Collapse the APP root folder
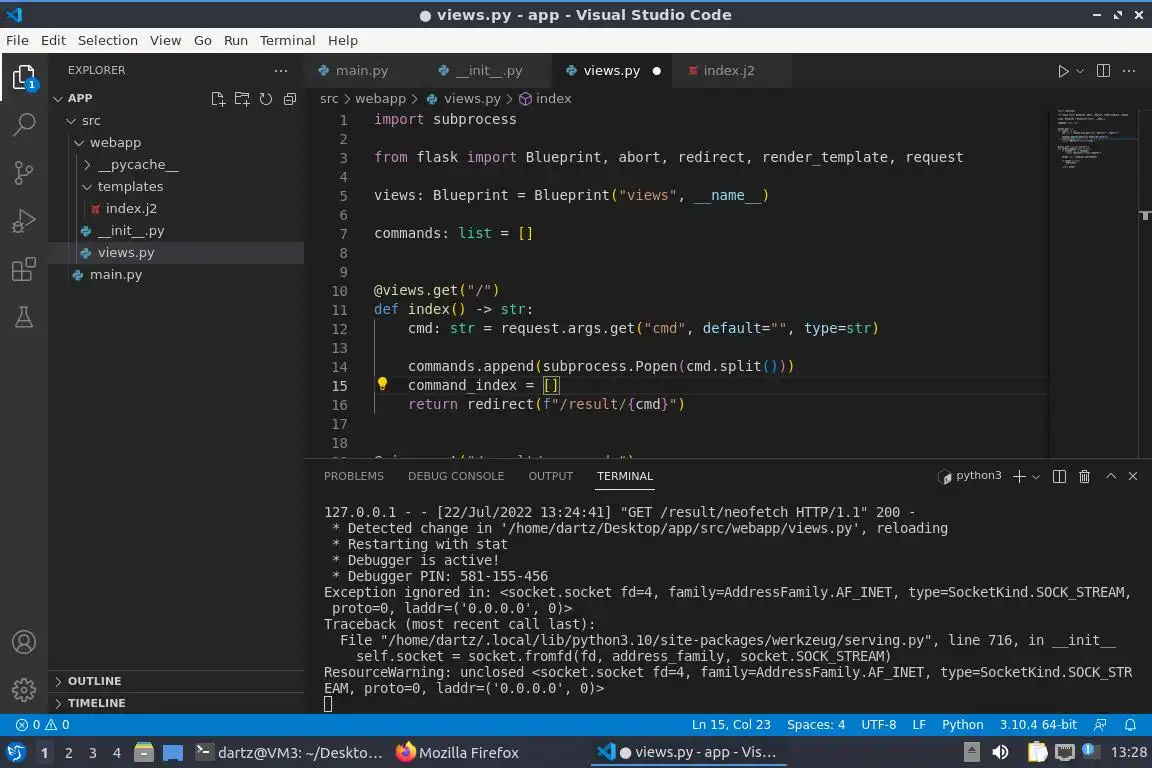Image resolution: width=1152 pixels, height=768 pixels. coord(59,98)
